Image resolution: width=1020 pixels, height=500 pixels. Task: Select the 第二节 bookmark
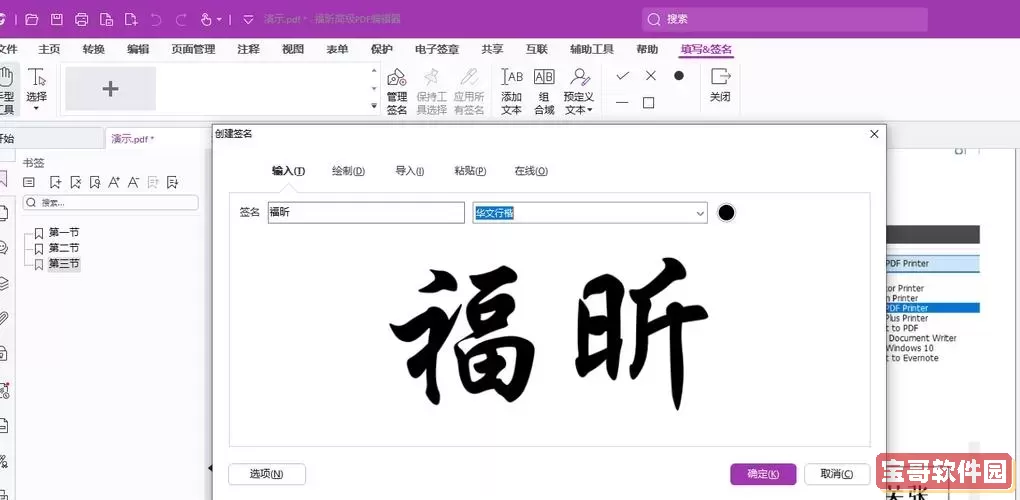click(64, 248)
